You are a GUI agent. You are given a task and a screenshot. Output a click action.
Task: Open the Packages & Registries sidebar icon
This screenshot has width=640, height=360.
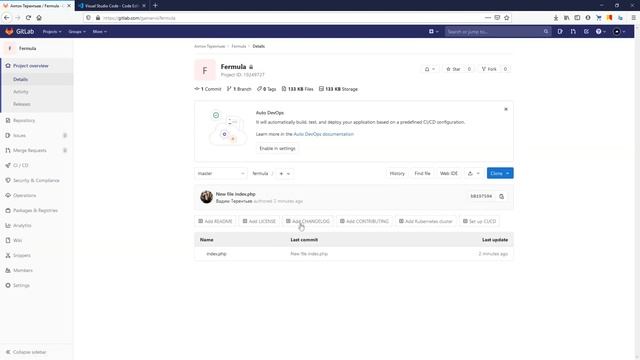pos(8,210)
